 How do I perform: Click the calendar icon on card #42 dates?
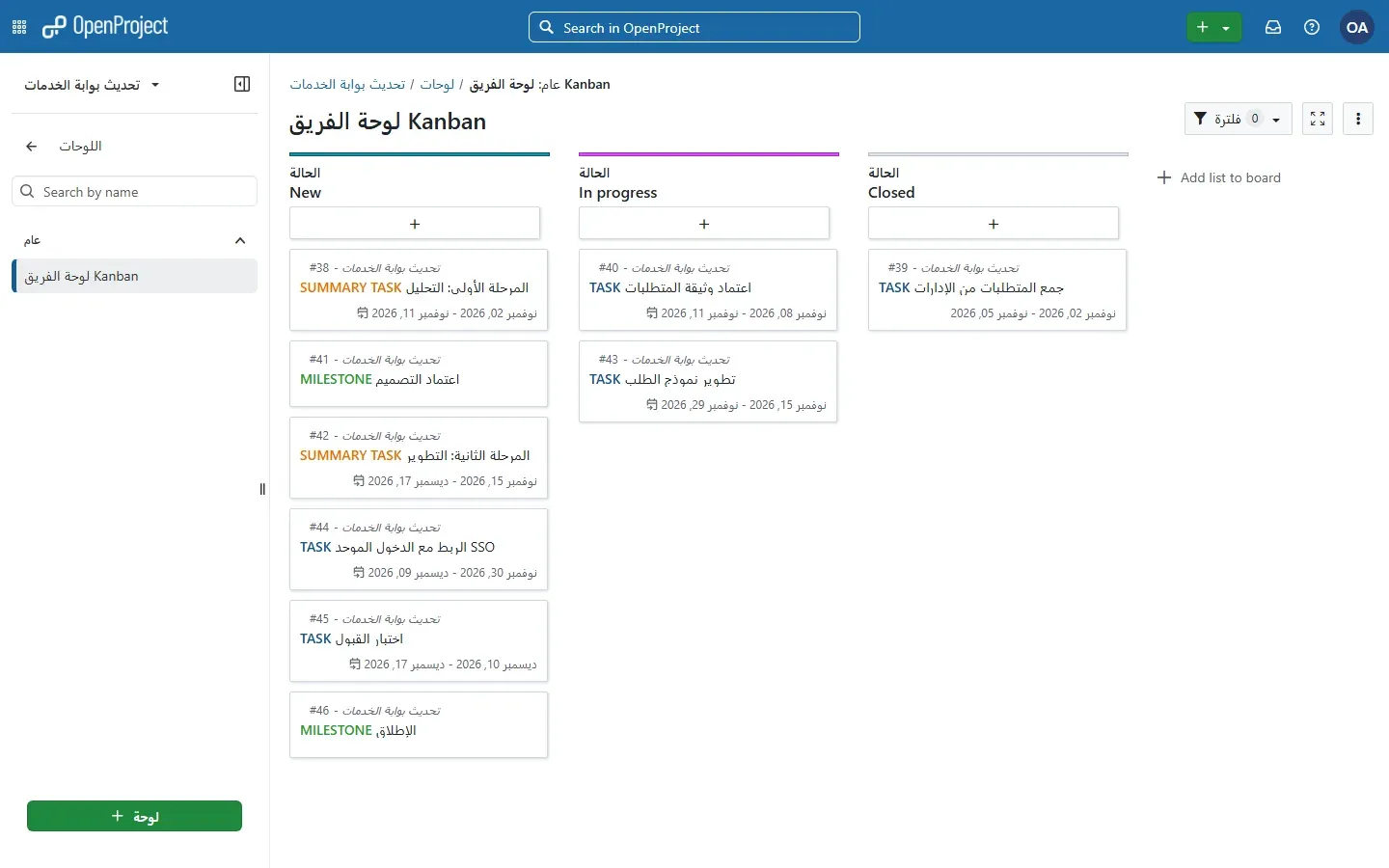click(359, 481)
